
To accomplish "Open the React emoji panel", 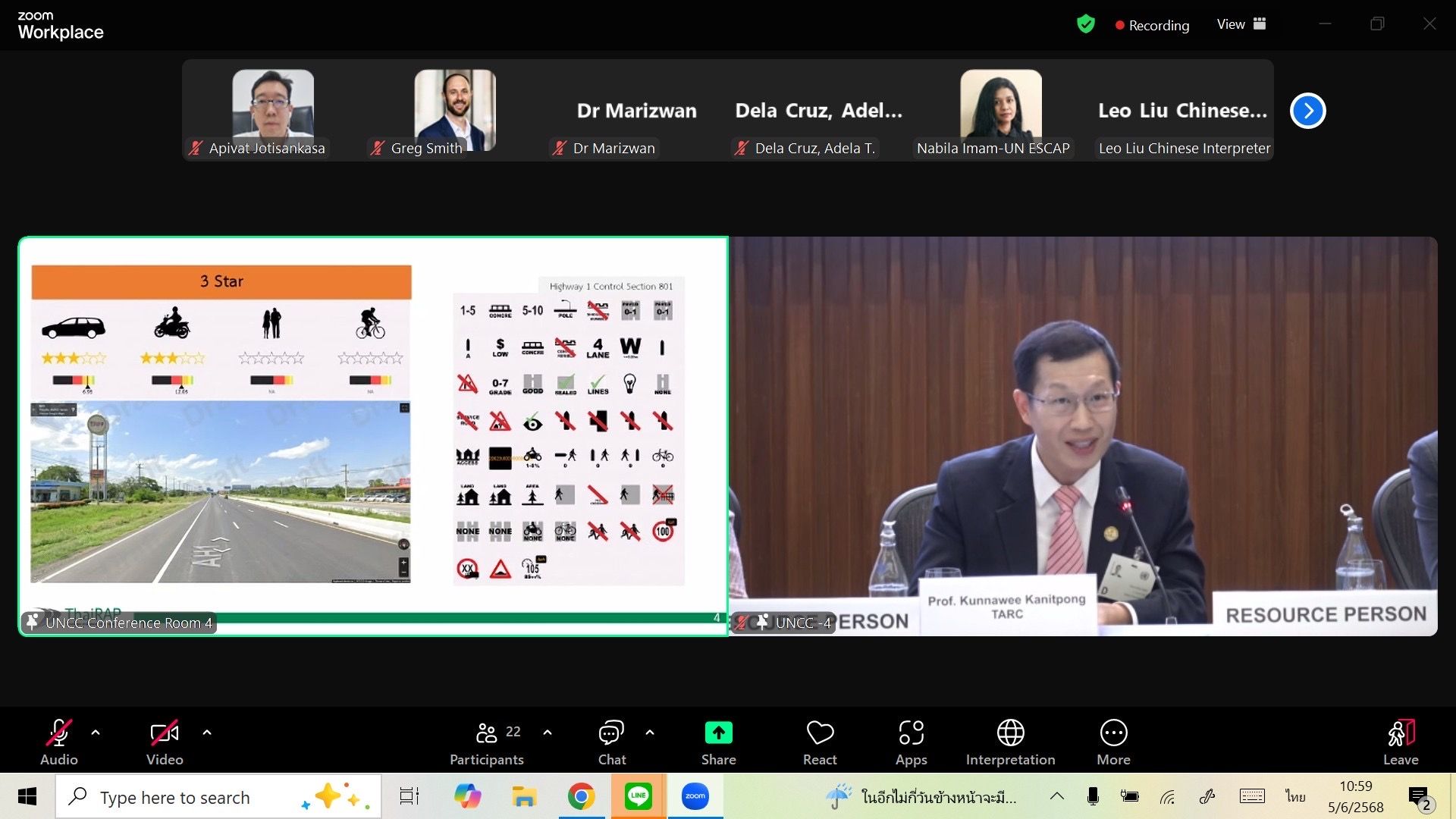I will coord(820,742).
